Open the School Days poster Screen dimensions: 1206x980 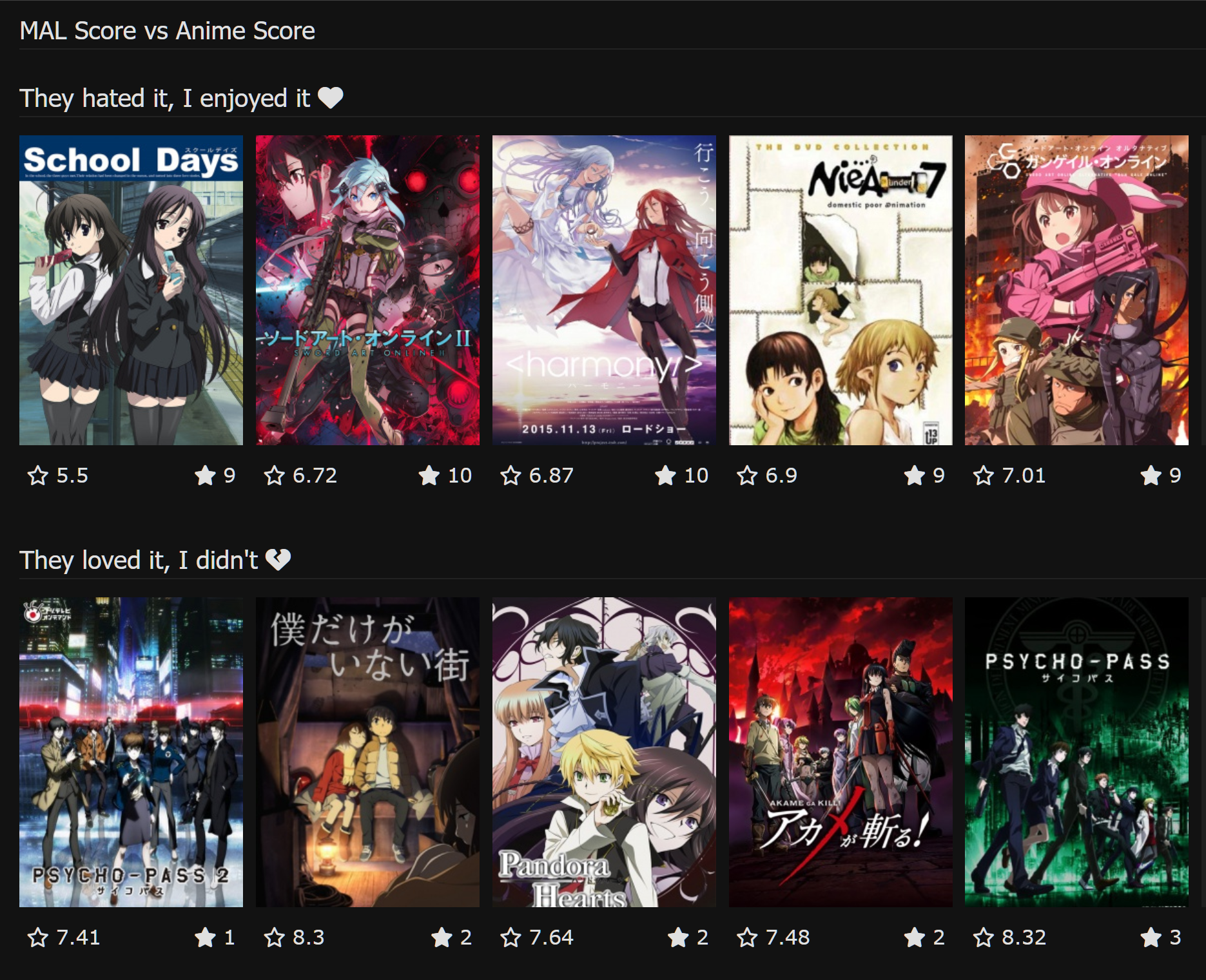coord(131,290)
